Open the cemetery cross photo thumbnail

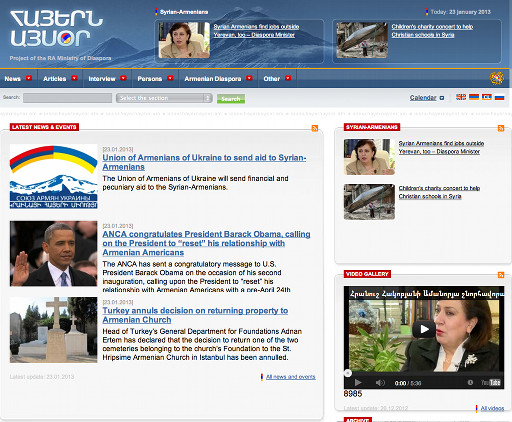tap(53, 330)
